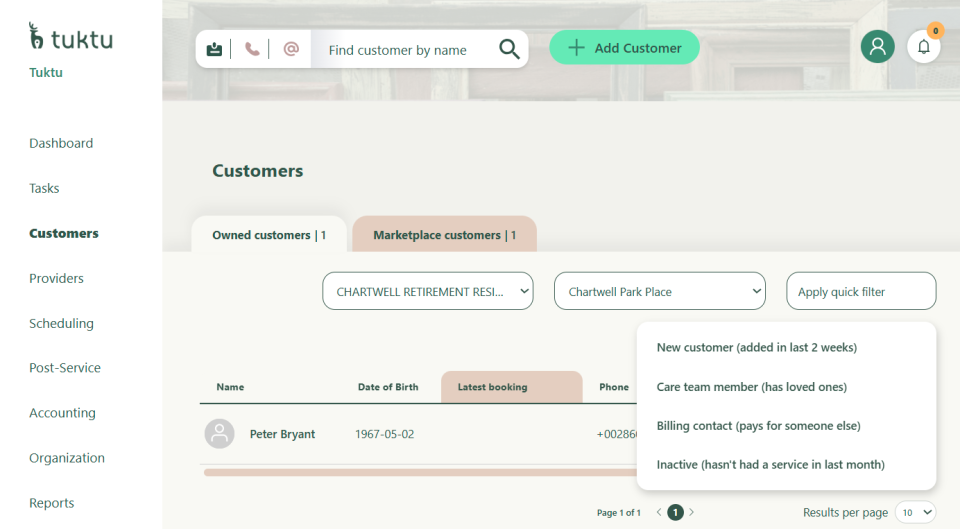The image size is (960, 529).
Task: Choose the New customer quick filter
Action: click(x=756, y=347)
